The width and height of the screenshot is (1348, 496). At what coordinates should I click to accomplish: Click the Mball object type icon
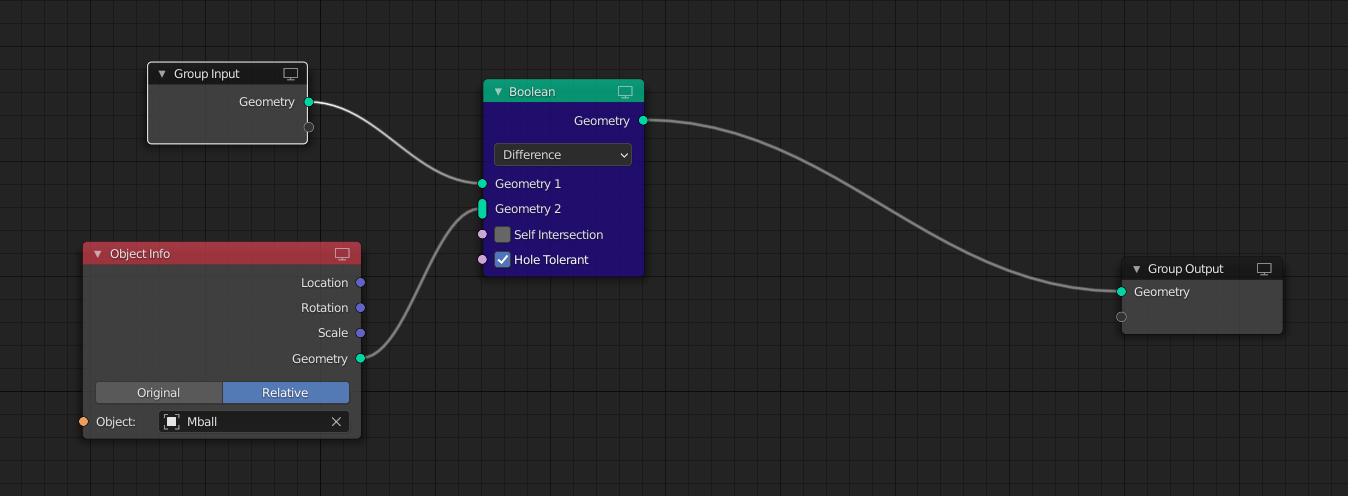pyautogui.click(x=172, y=422)
